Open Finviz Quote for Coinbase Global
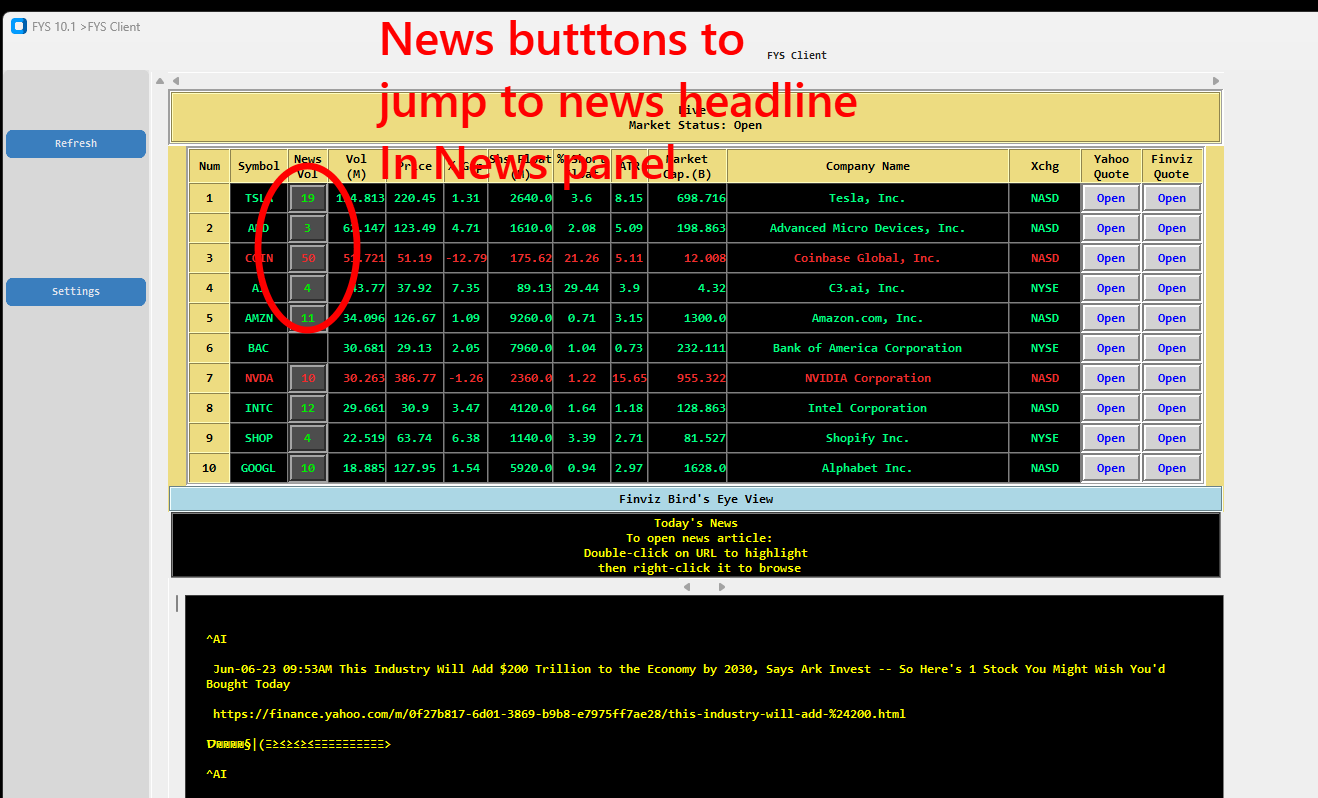 pos(1172,258)
